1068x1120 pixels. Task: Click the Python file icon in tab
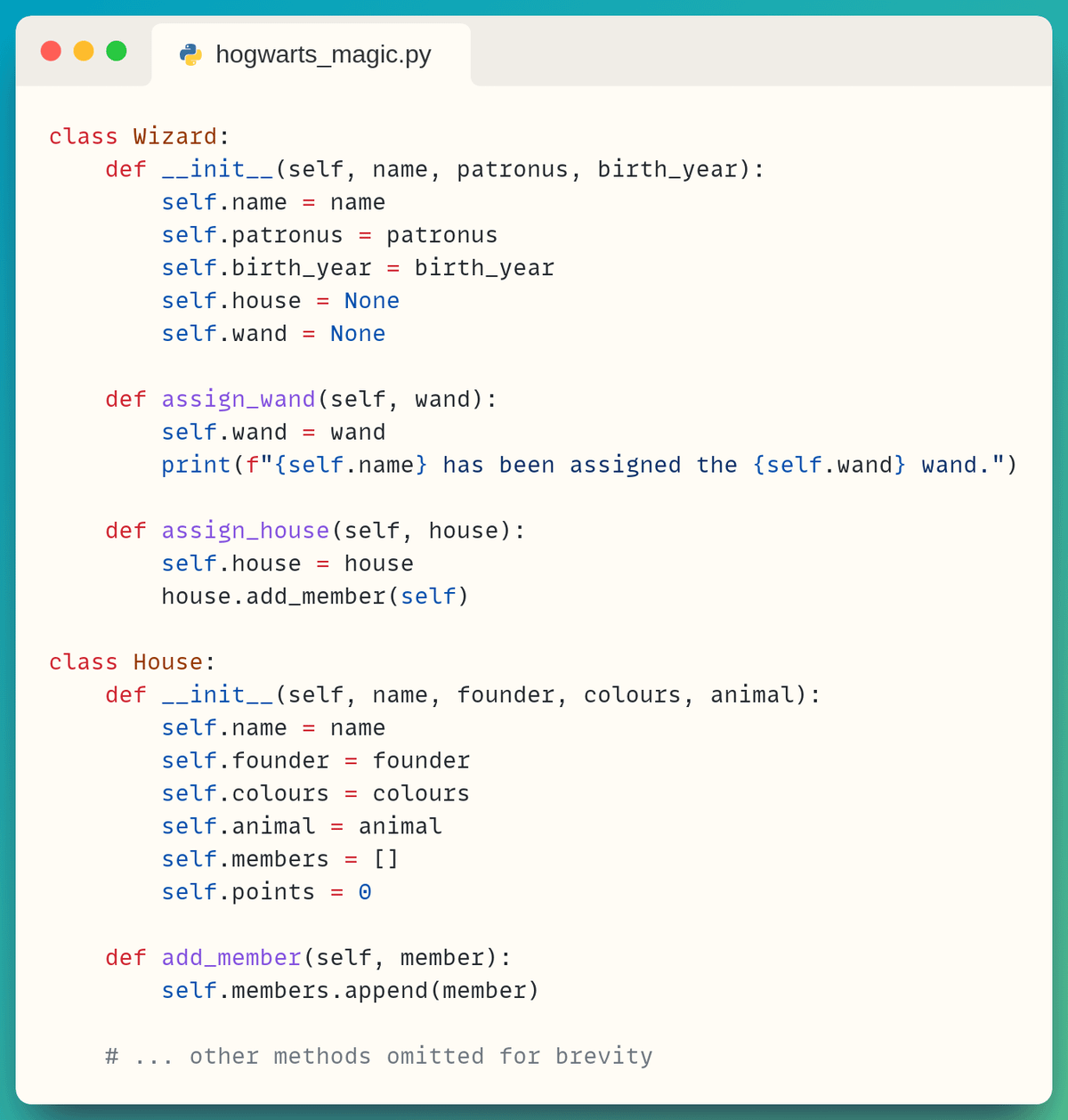tap(190, 54)
